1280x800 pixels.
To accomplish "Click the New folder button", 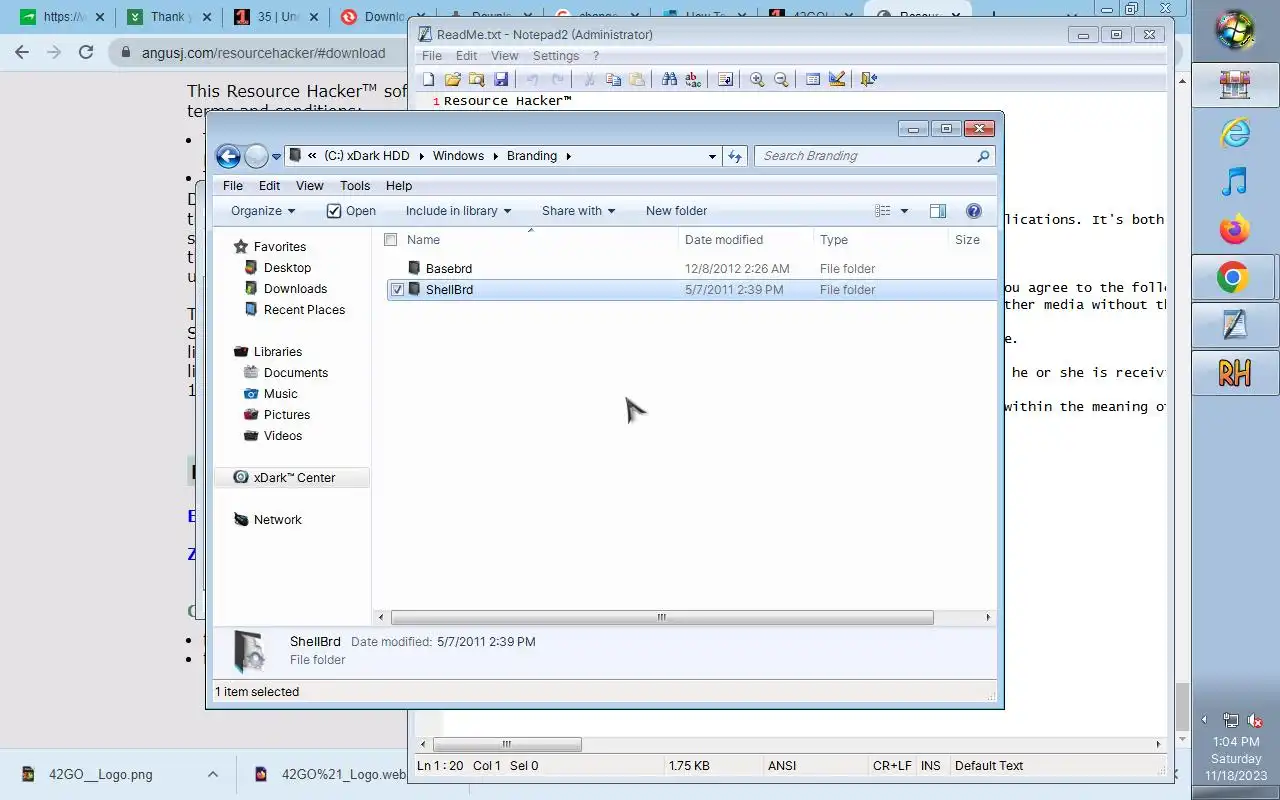I will 676,211.
